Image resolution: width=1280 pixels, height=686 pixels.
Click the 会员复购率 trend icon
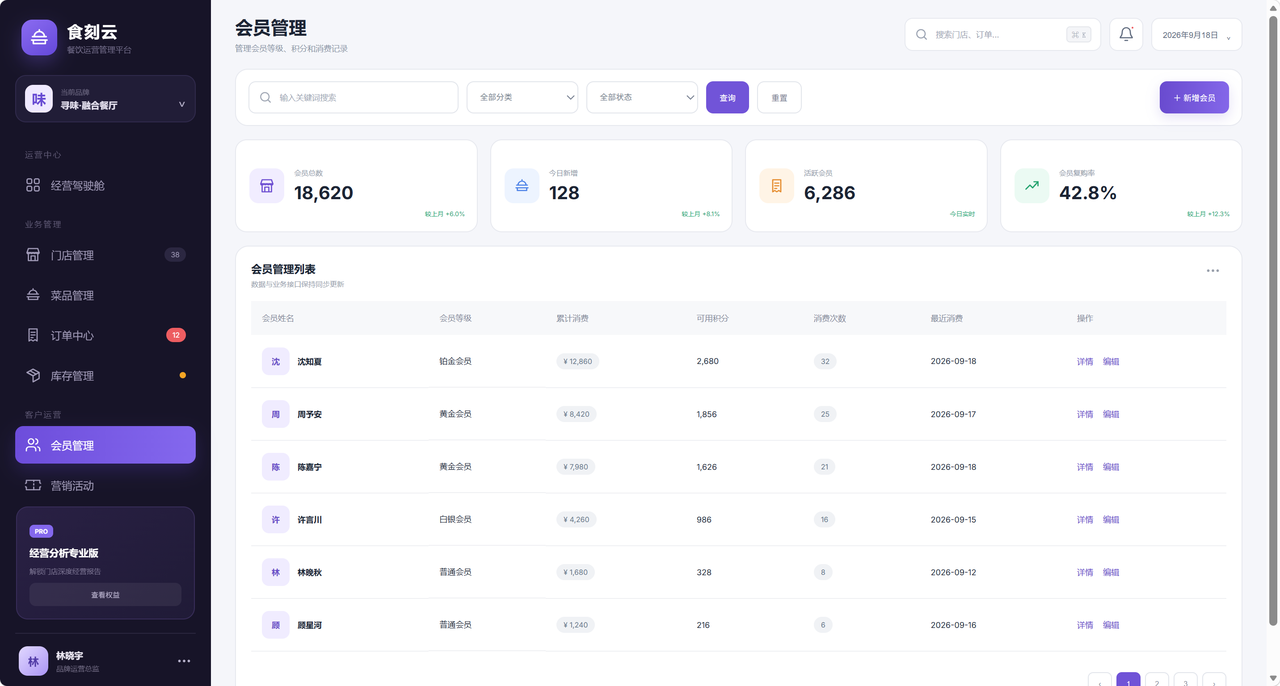tap(1032, 186)
